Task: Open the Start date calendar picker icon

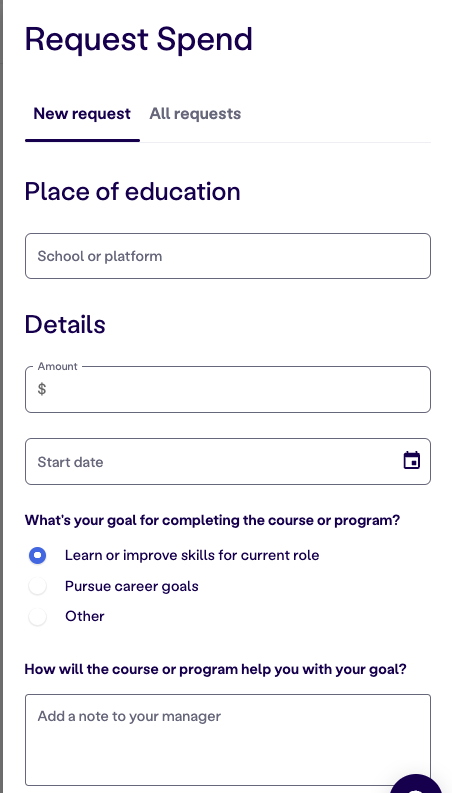Action: click(x=412, y=461)
